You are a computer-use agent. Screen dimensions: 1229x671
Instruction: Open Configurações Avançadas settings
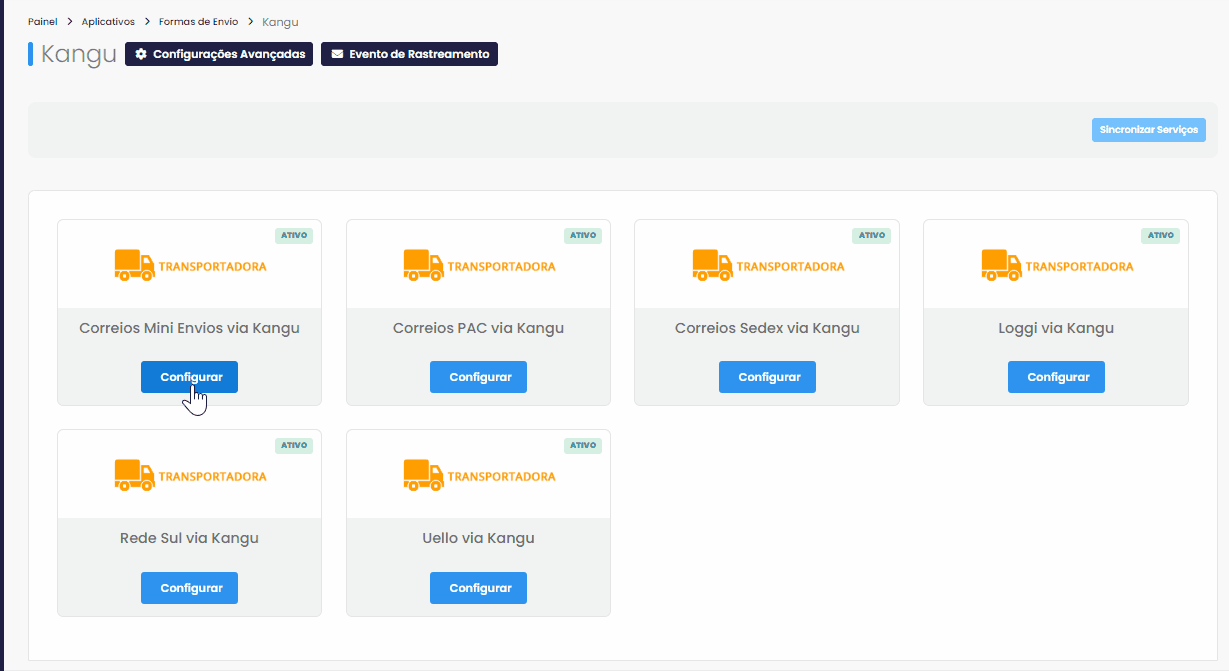pyautogui.click(x=219, y=54)
